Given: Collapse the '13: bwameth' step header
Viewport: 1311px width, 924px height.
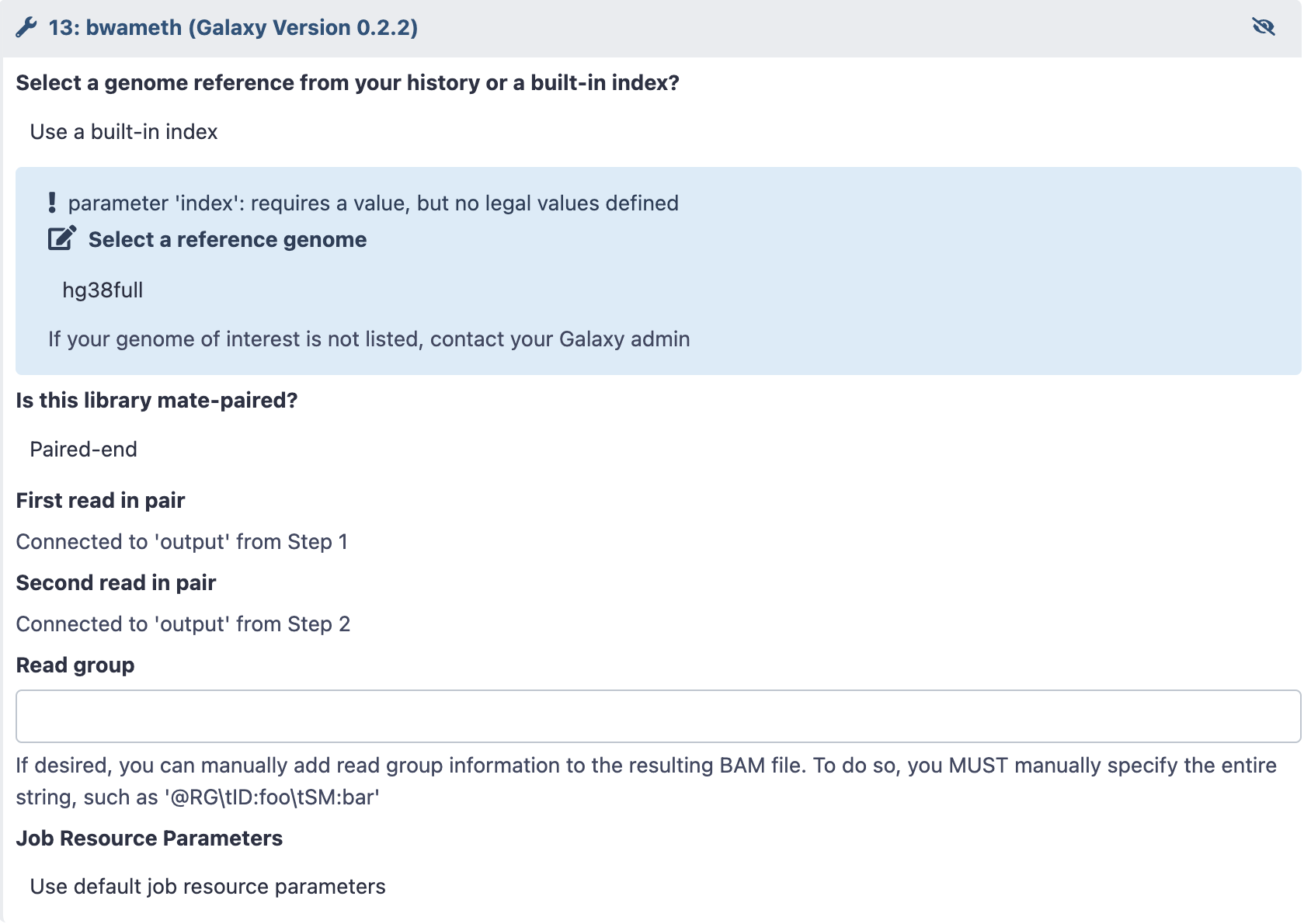Looking at the screenshot, I should point(233,27).
